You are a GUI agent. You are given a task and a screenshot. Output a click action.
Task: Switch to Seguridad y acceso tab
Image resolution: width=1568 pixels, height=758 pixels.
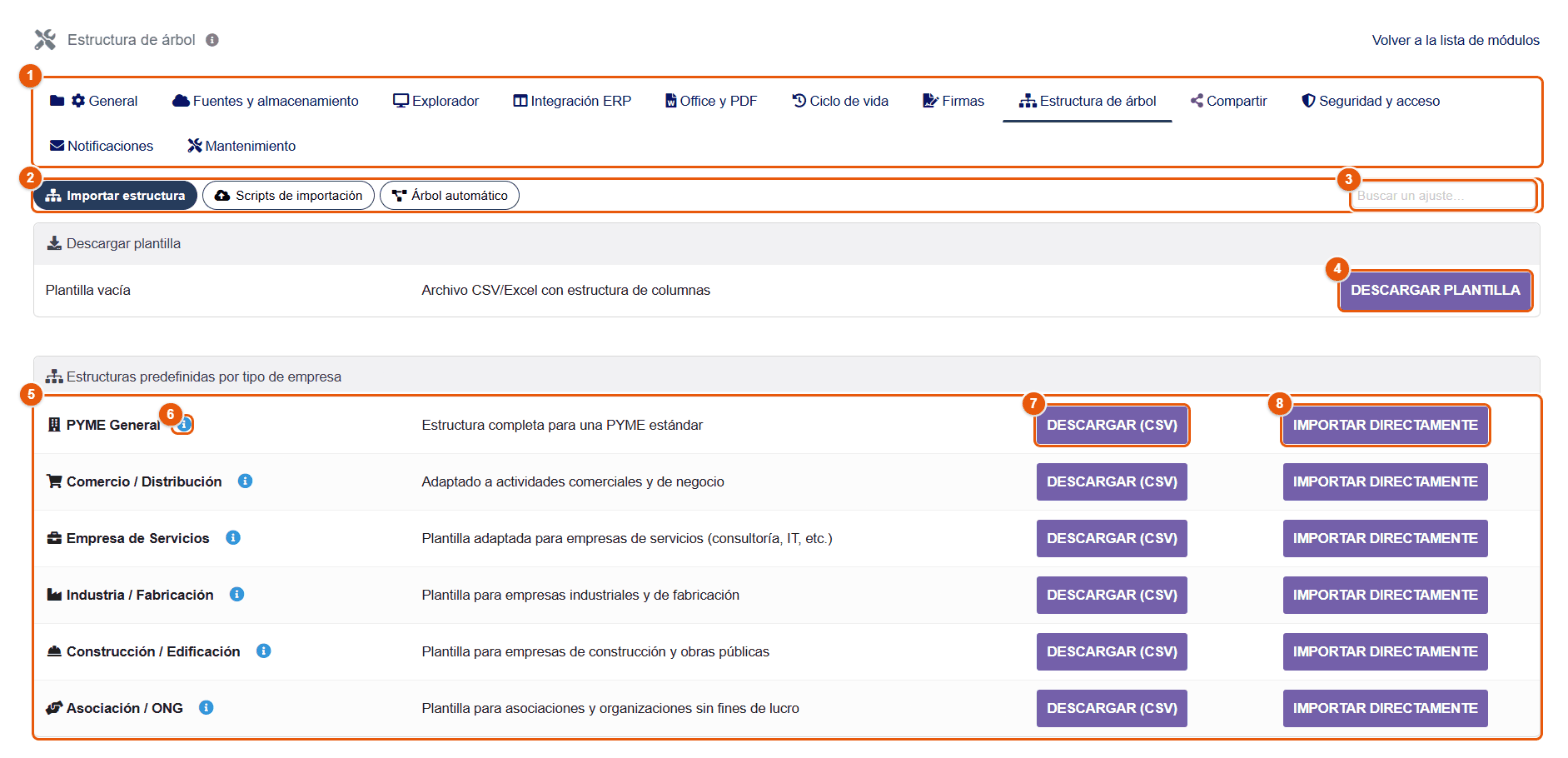coord(1370,101)
